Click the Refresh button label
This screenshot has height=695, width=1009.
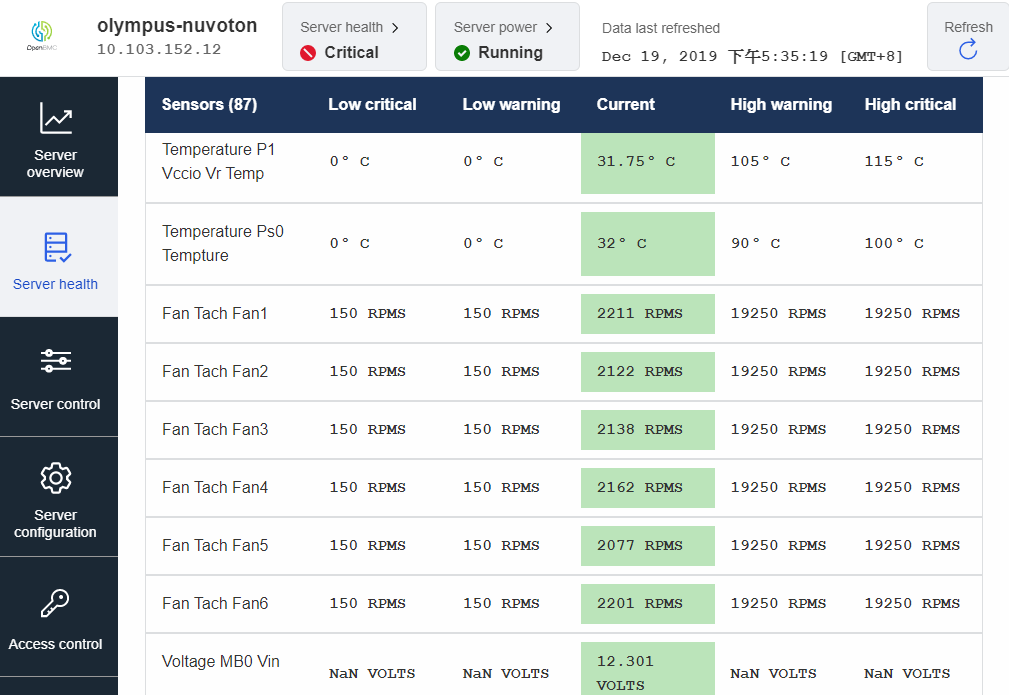point(968,27)
